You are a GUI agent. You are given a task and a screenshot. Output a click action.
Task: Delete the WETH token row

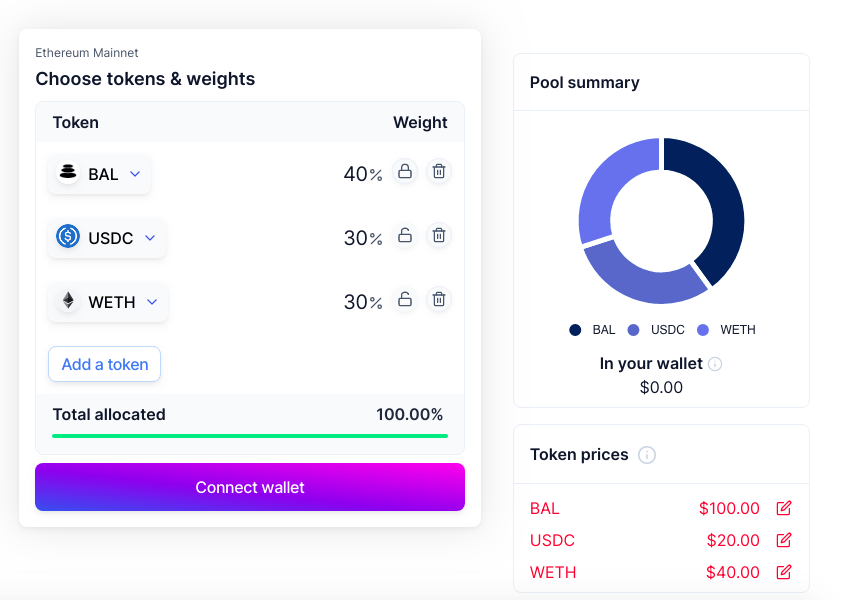click(x=438, y=299)
